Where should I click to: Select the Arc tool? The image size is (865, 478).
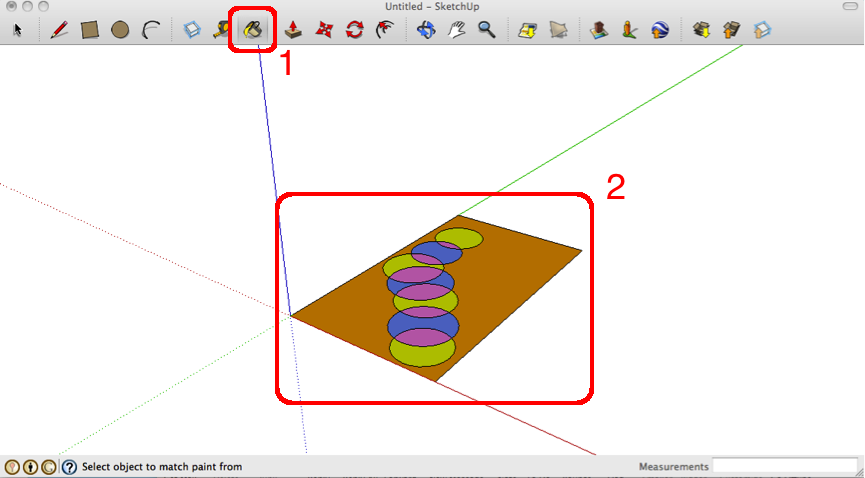click(x=151, y=30)
